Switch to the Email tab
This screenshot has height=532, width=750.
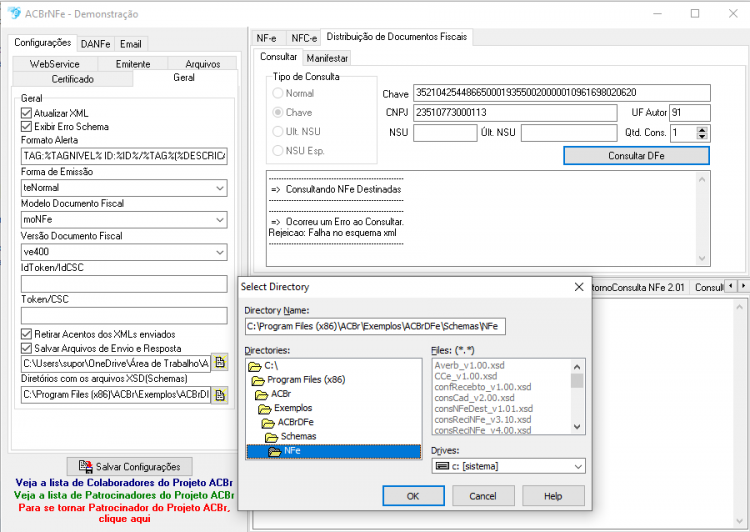(131, 44)
